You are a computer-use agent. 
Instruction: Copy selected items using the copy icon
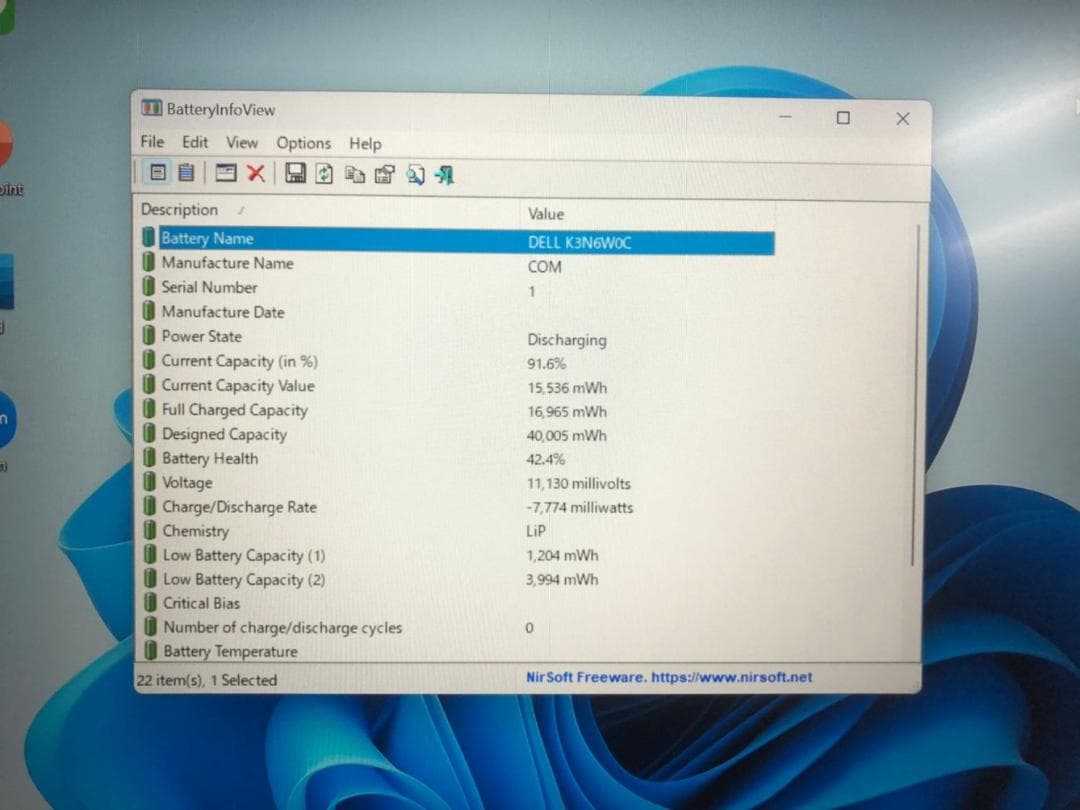[x=355, y=174]
